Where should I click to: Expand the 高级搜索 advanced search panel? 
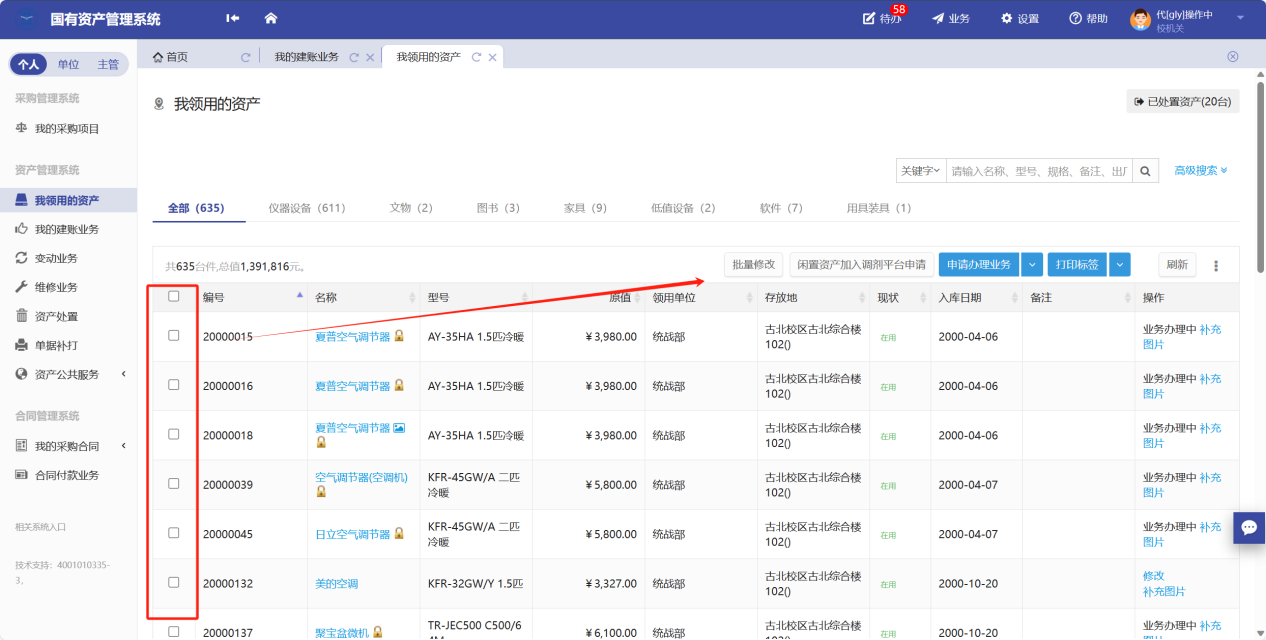tap(1200, 171)
